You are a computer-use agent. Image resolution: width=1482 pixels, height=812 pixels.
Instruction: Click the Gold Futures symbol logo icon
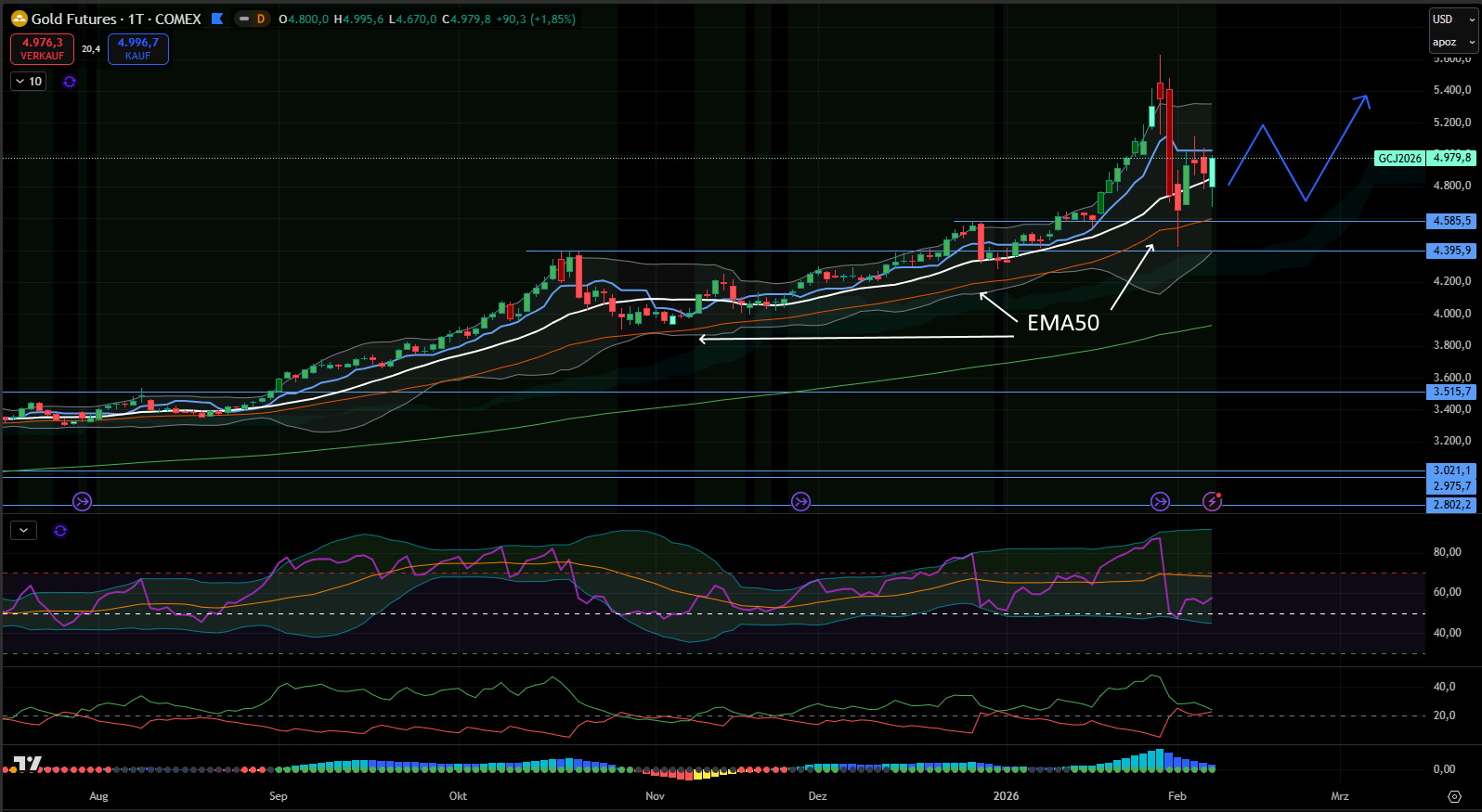pyautogui.click(x=19, y=19)
